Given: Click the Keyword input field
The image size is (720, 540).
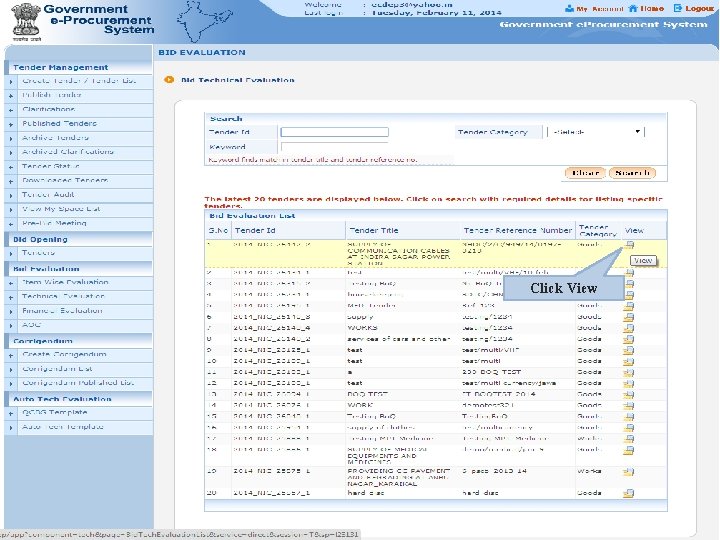Looking at the screenshot, I should (x=334, y=147).
